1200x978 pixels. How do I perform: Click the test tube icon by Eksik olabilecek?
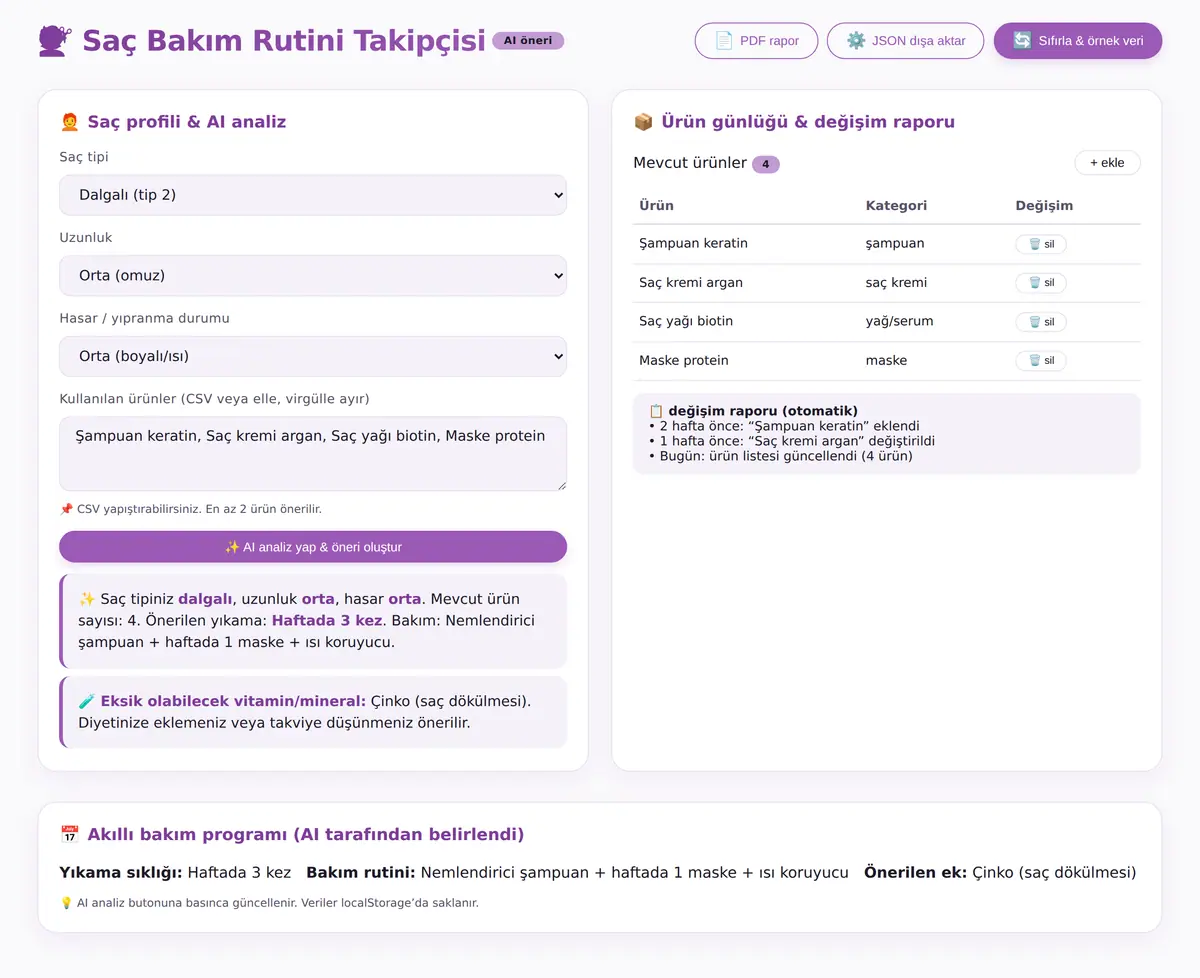pyautogui.click(x=87, y=702)
